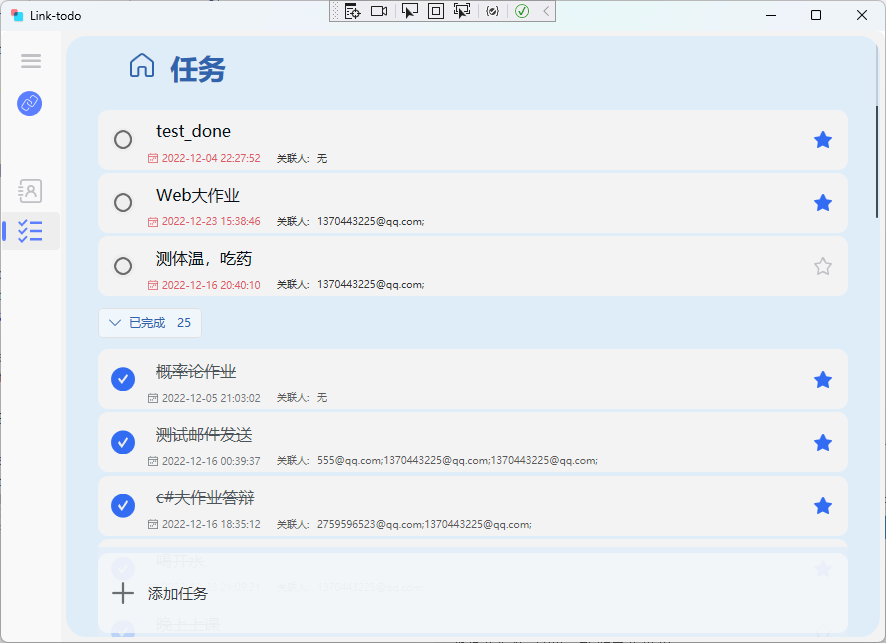Click the green checkmark icon in overlay toolbar

tap(521, 11)
